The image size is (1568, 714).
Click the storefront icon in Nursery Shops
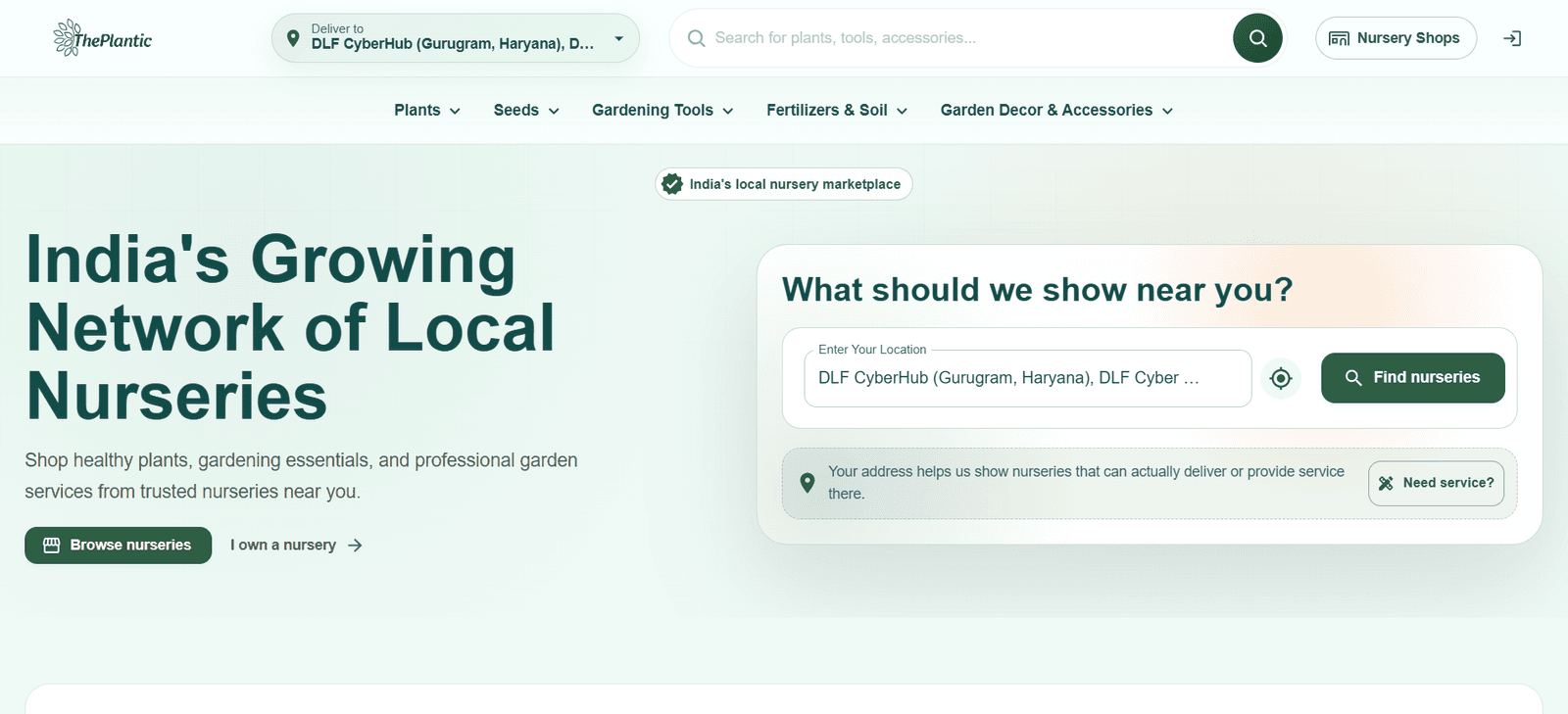click(x=1339, y=38)
